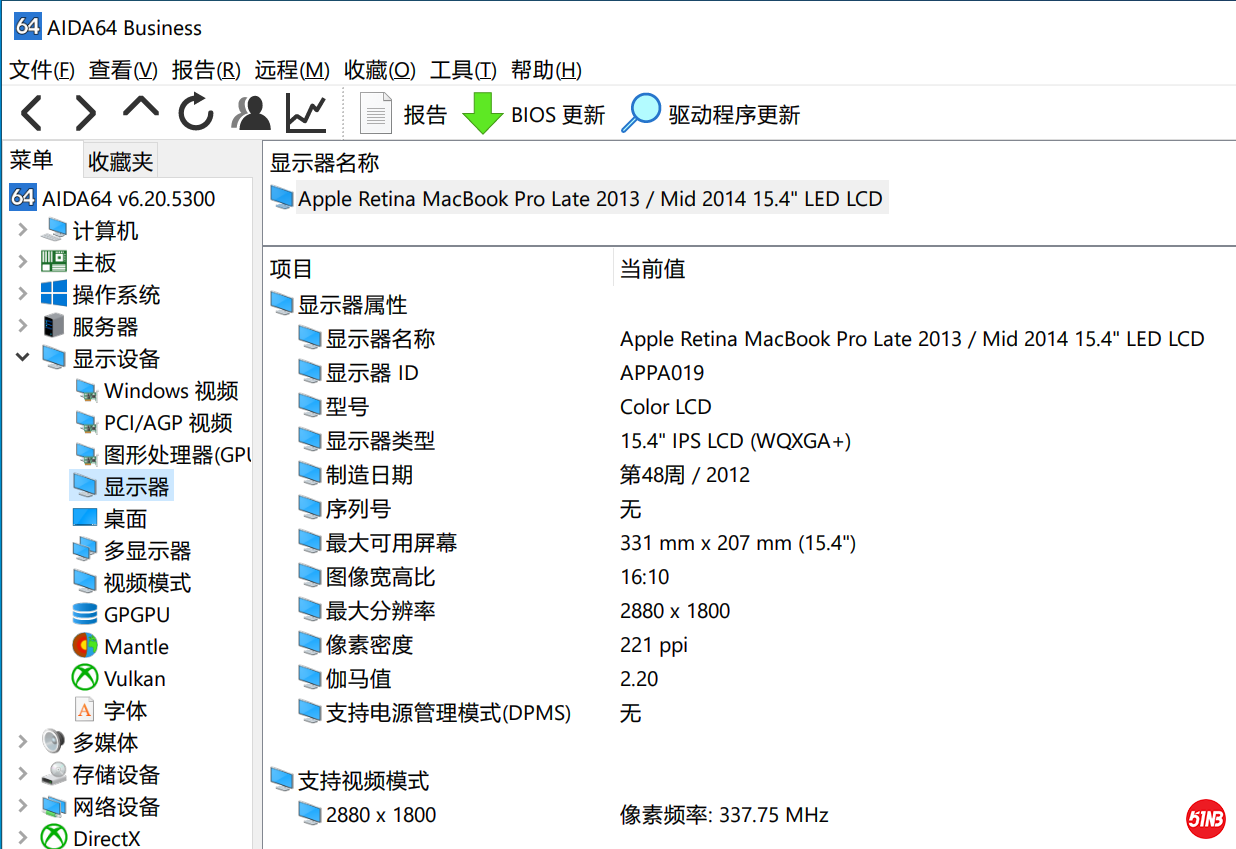Click the 操作系统 Windows logo icon
The height and width of the screenshot is (849, 1236).
pos(54,294)
